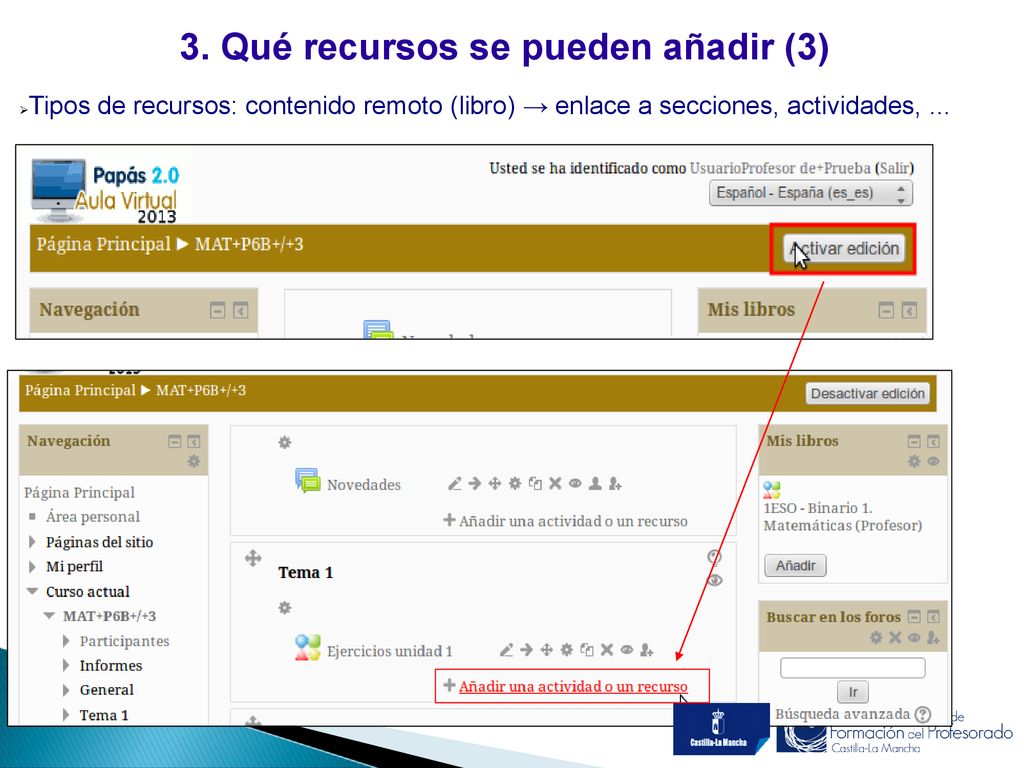Click the Tema 1 section move handle

point(253,558)
